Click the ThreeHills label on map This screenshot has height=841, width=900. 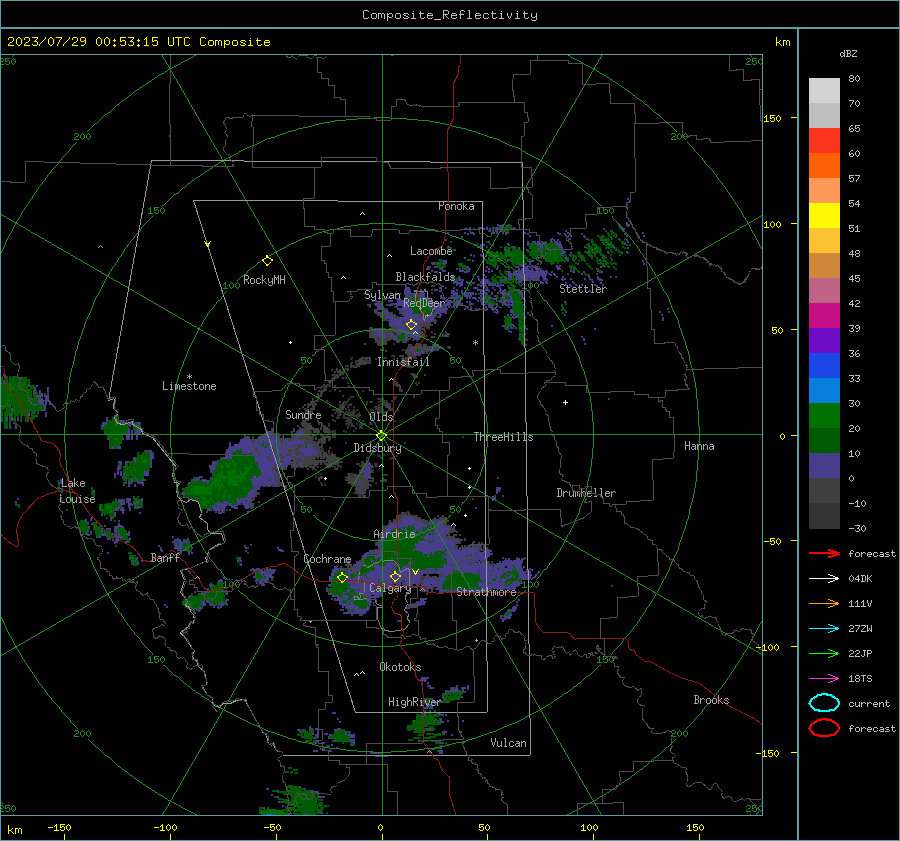[503, 437]
